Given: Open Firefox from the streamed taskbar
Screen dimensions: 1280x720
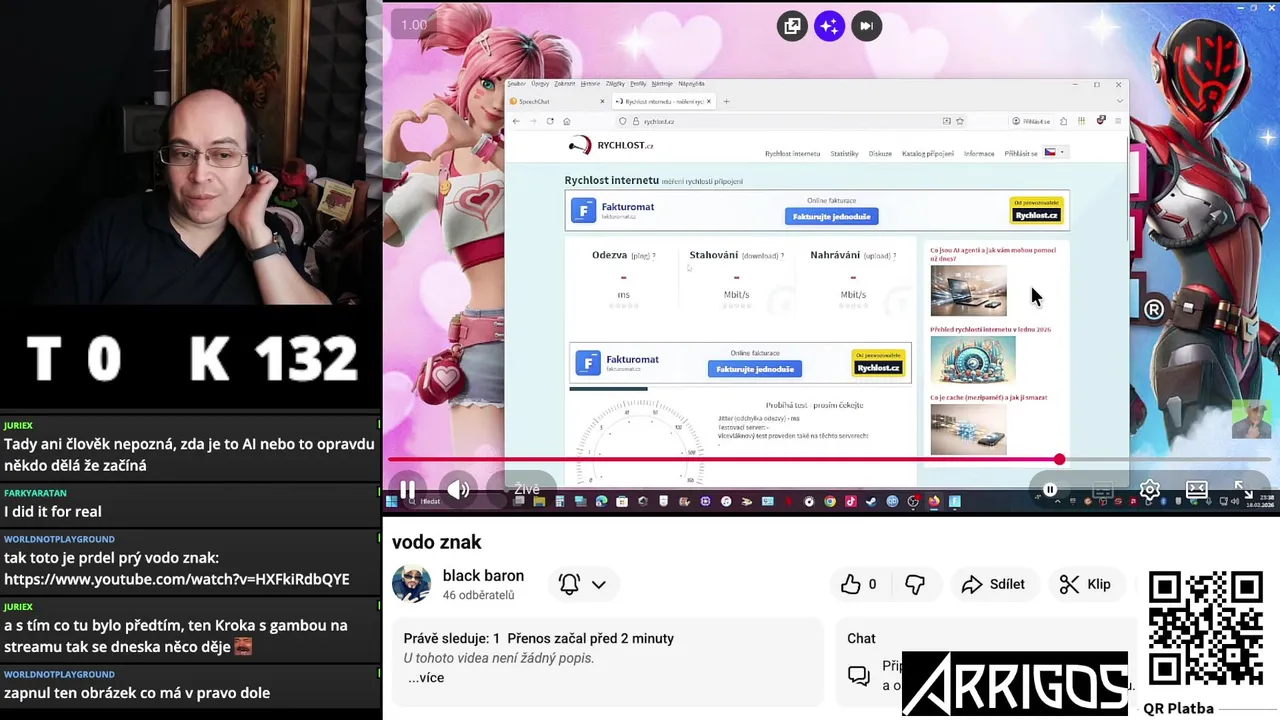Looking at the screenshot, I should (x=933, y=501).
